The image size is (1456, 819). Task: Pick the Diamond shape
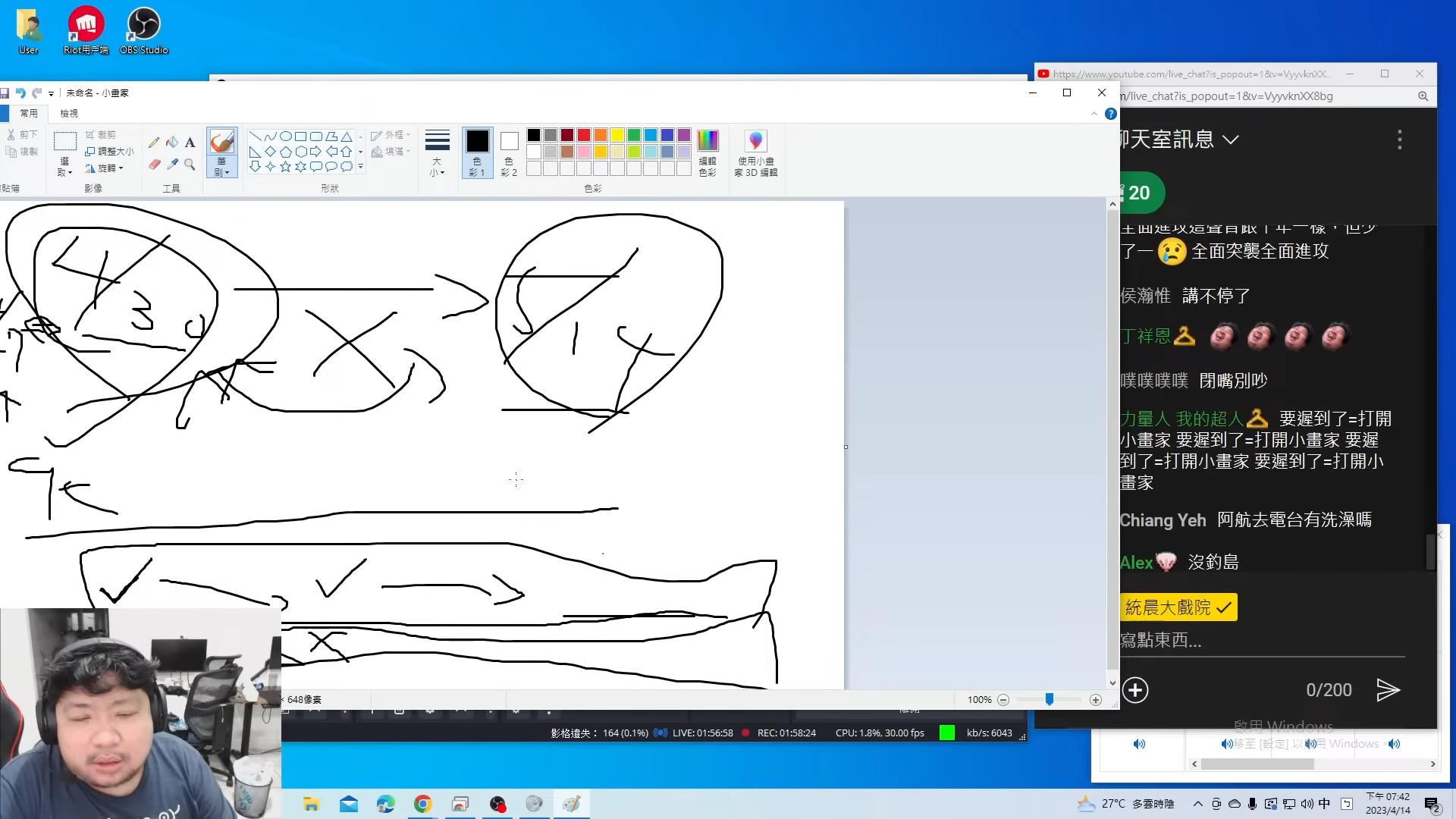point(270,152)
